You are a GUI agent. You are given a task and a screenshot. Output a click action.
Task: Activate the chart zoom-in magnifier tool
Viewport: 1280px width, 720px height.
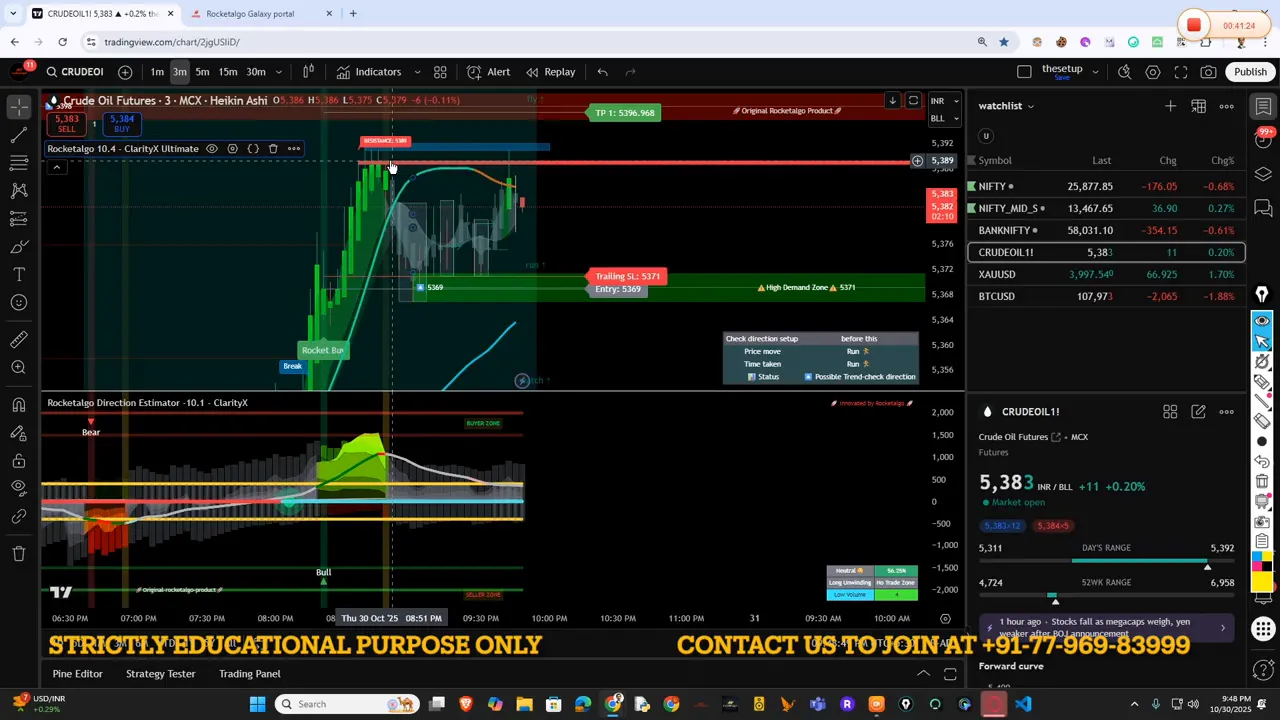pos(18,367)
